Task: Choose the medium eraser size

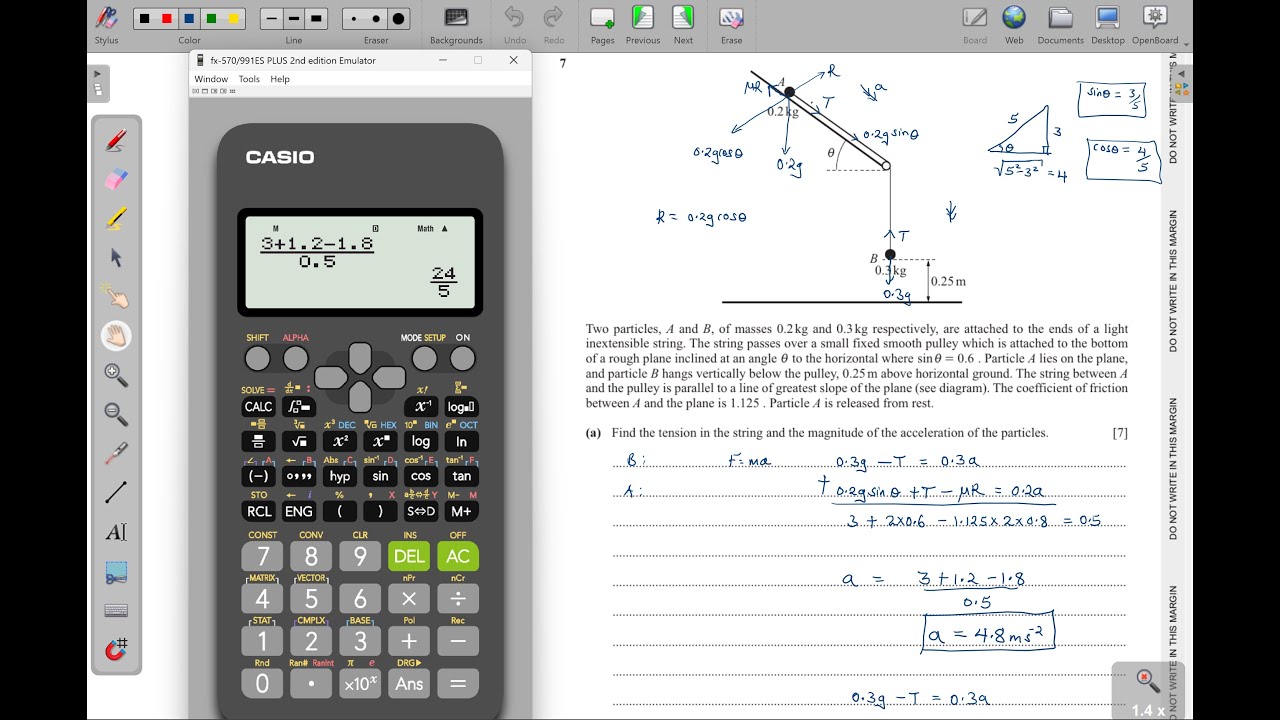Action: click(x=376, y=19)
